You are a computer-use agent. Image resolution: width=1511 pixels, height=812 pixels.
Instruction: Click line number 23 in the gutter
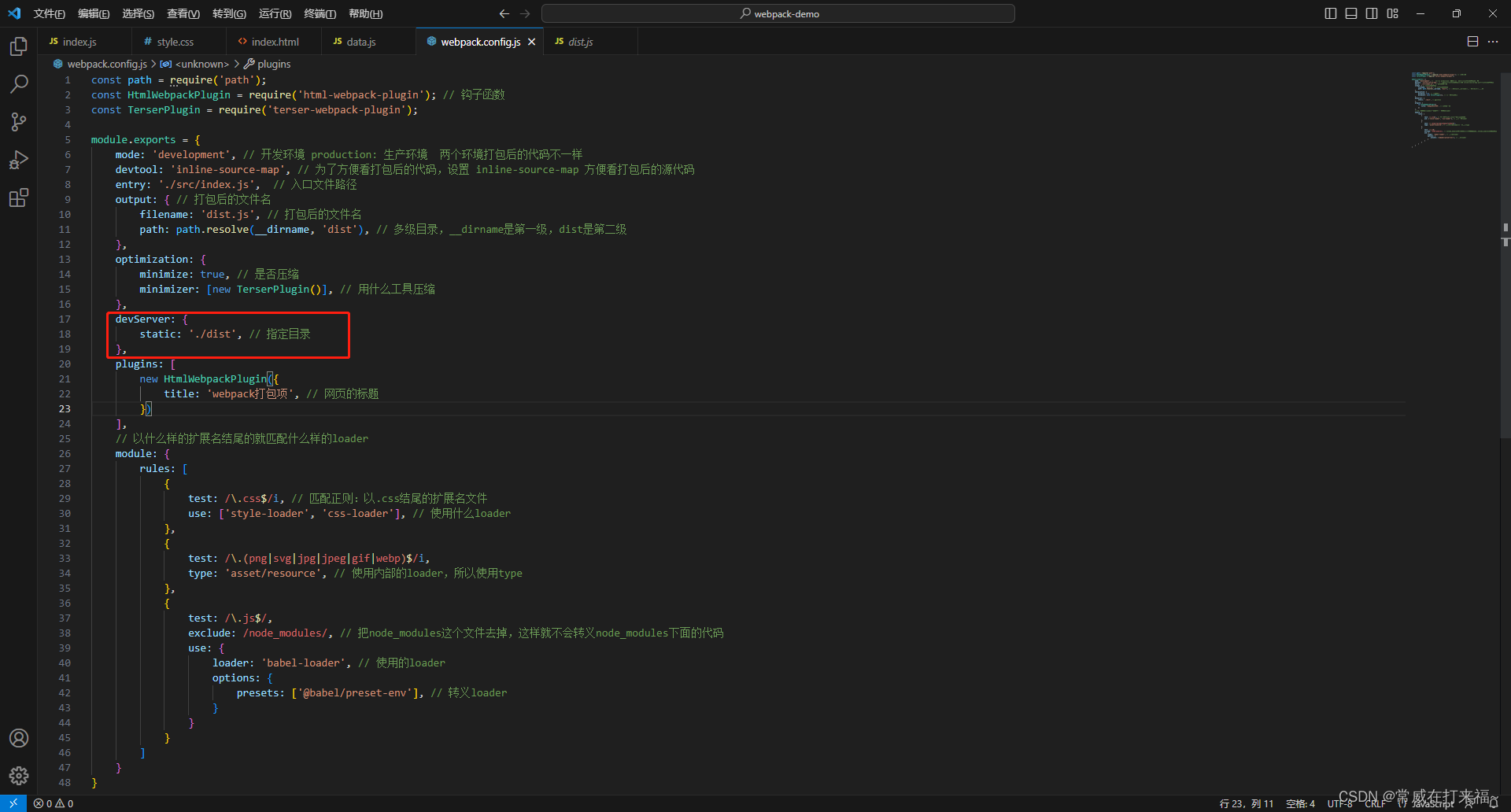point(65,408)
